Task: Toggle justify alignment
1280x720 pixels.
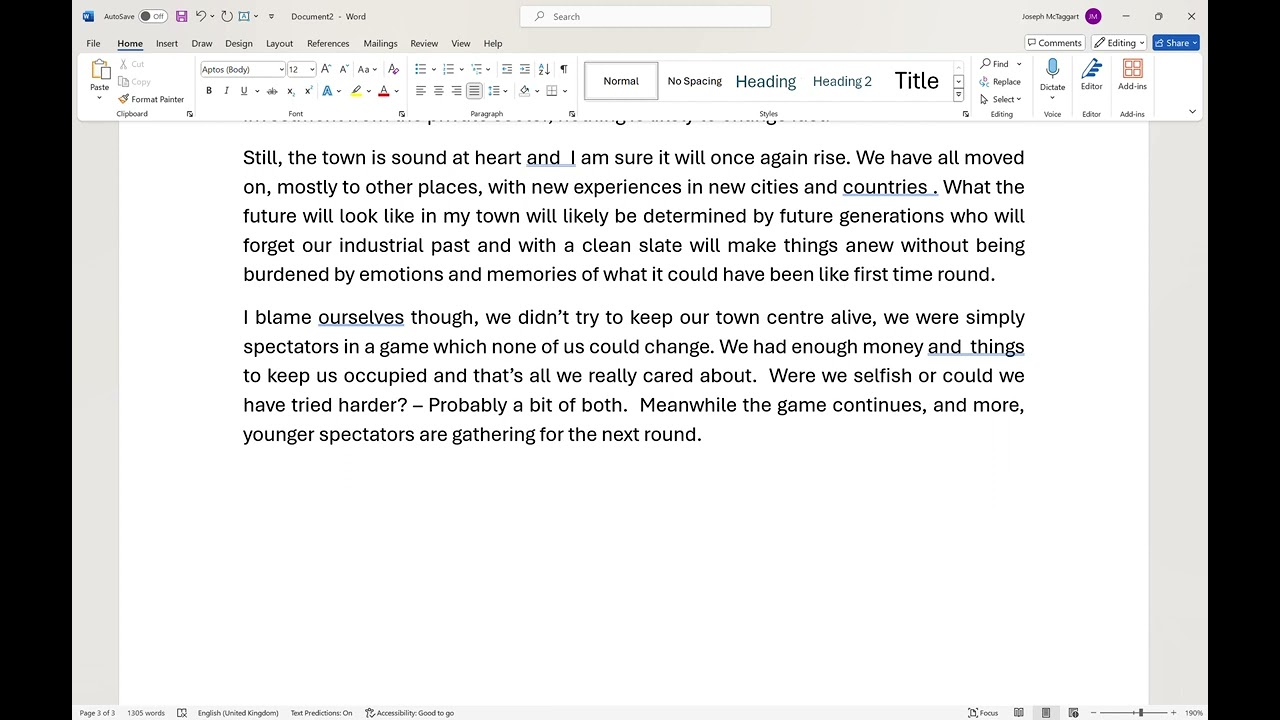Action: (474, 91)
